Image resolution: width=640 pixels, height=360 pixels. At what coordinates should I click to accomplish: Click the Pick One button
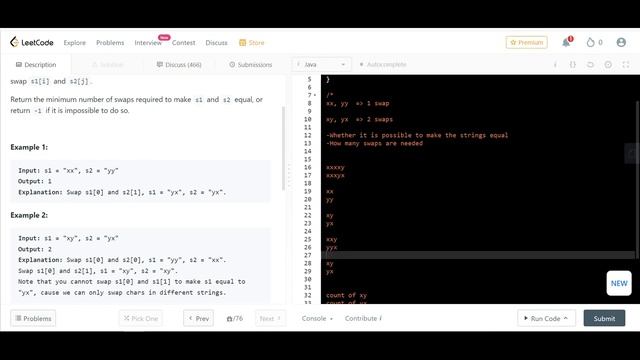pos(141,318)
